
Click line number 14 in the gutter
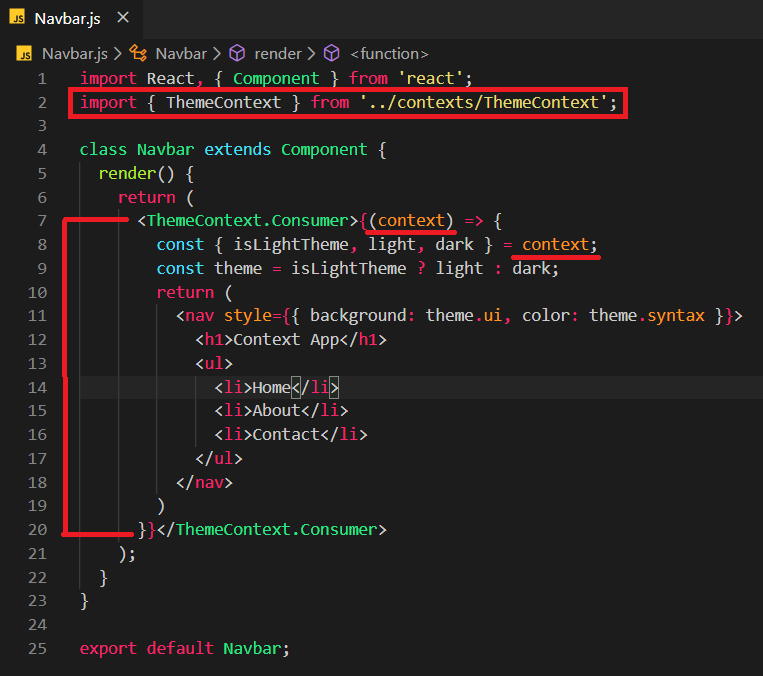click(36, 387)
